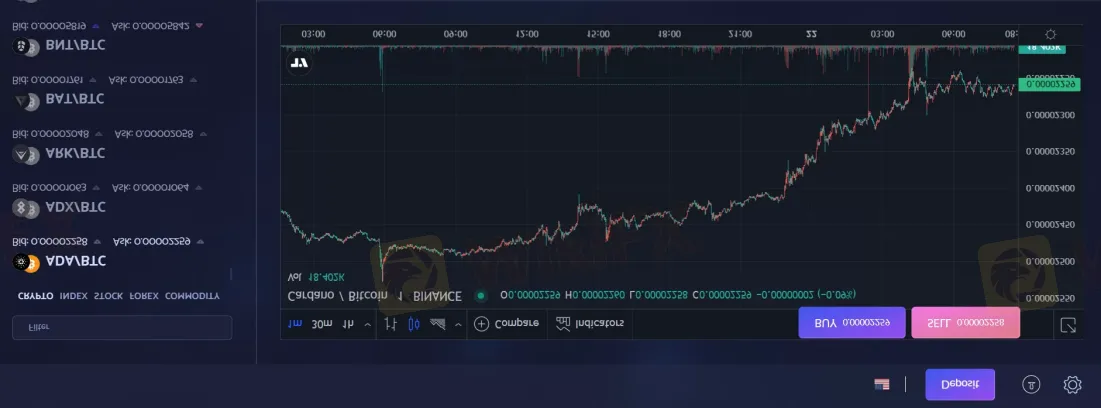This screenshot has height=408, width=1102.
Task: Click the Filter input field
Action: point(121,327)
